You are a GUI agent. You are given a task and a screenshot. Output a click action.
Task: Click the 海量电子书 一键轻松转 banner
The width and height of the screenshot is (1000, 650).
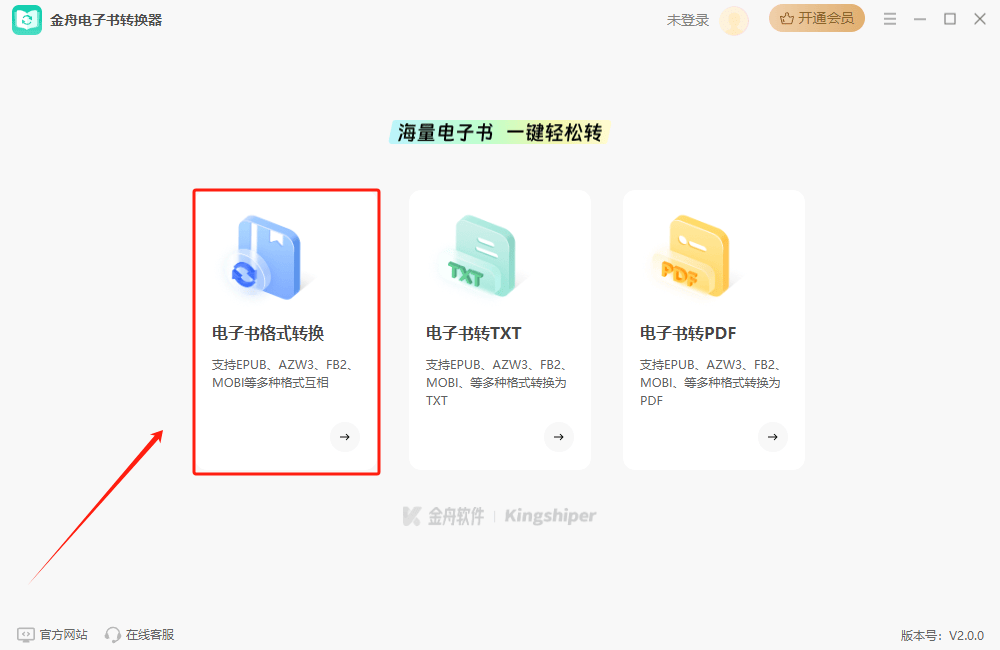click(500, 132)
